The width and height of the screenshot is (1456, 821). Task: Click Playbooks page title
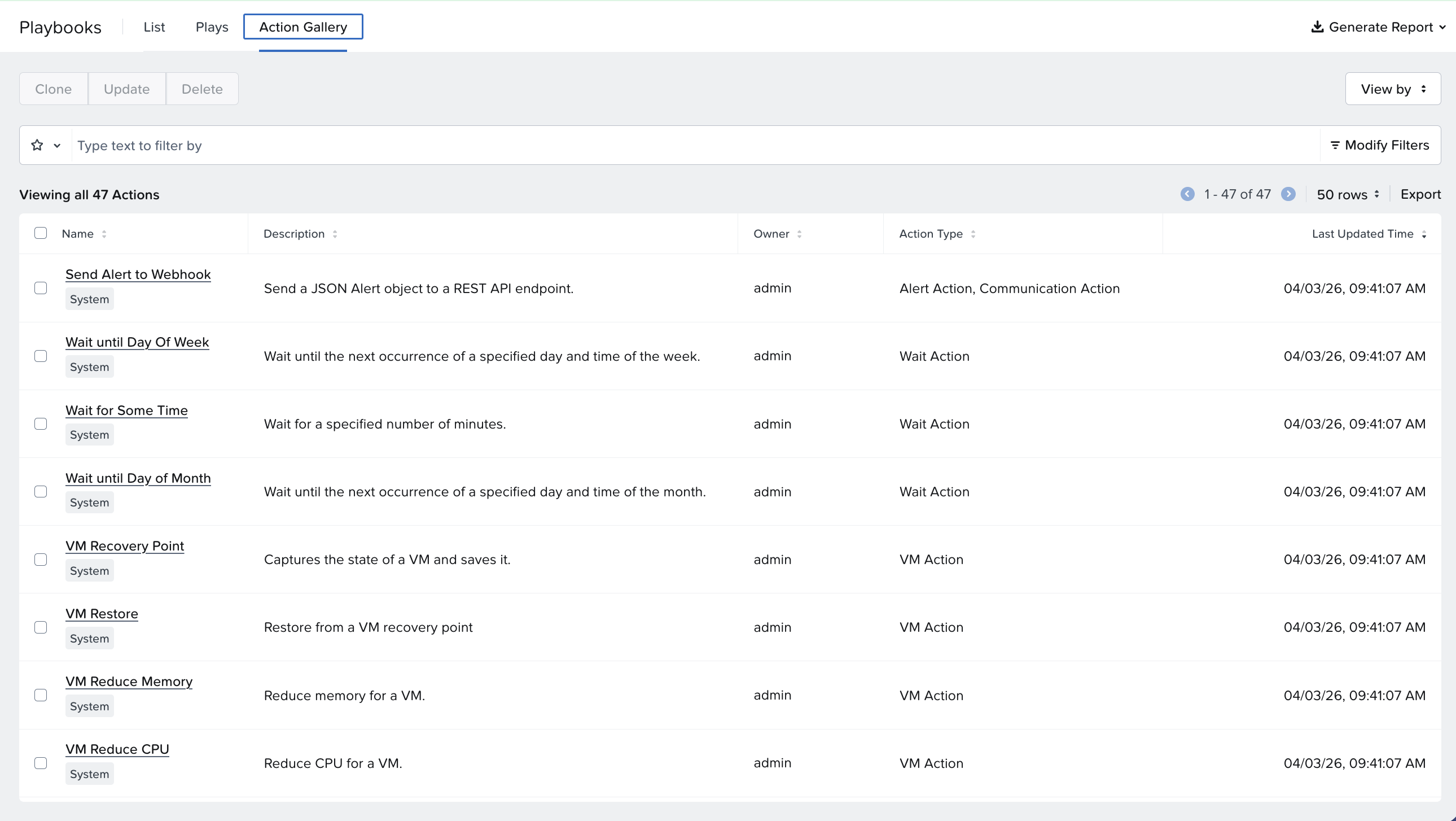(60, 27)
